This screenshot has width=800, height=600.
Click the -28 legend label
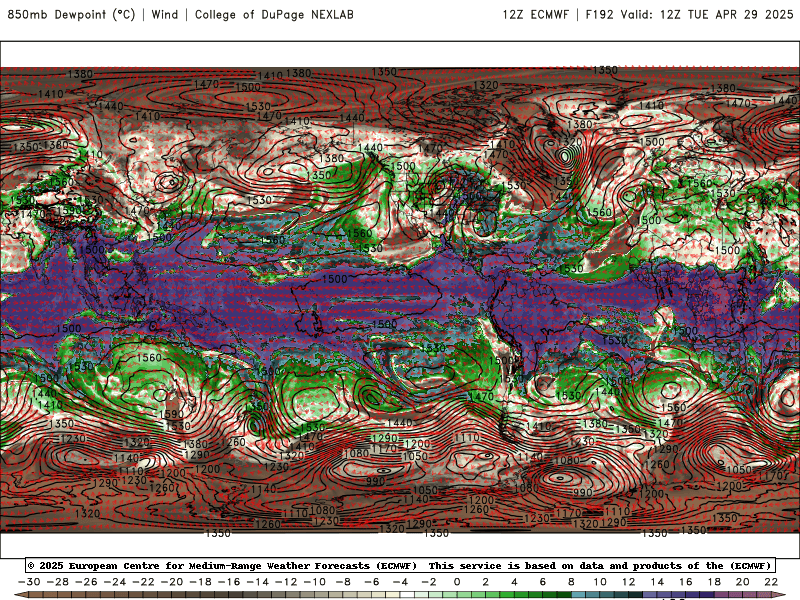[x=58, y=582]
